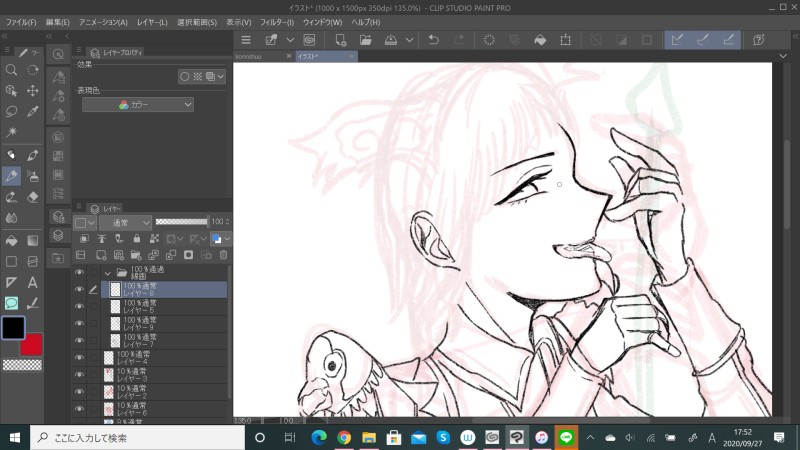
Task: Hide layer レイヤー 5 with eye icon
Action: tap(79, 306)
